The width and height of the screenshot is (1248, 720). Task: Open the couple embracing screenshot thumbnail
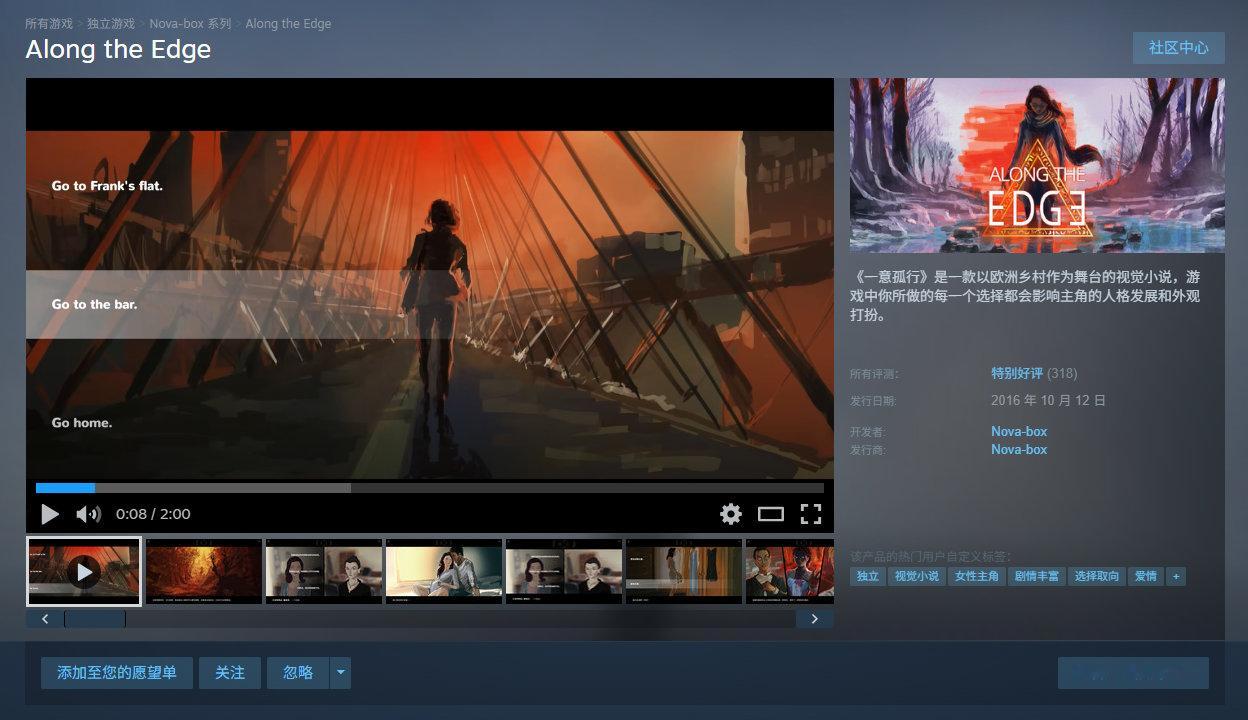[x=444, y=572]
